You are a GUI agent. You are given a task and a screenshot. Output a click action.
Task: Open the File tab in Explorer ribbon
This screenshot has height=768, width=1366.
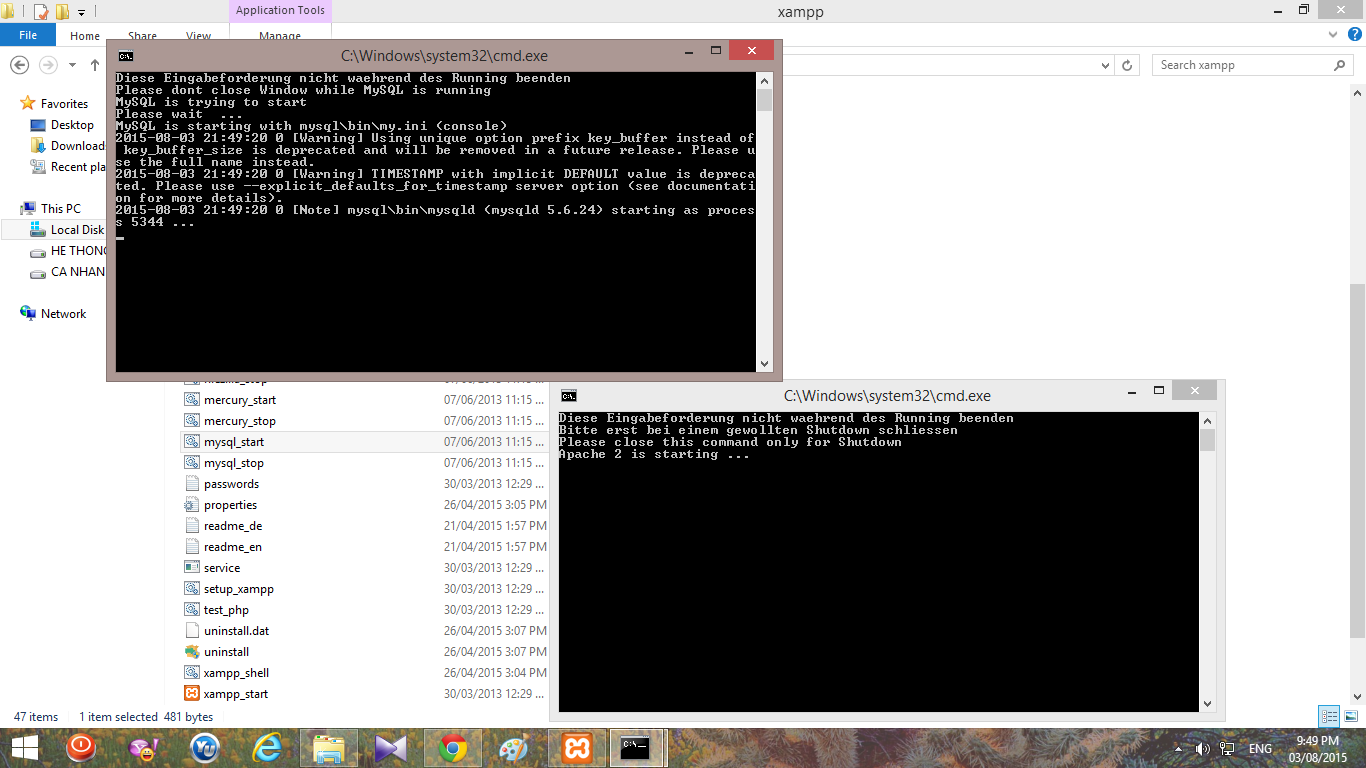pyautogui.click(x=28, y=35)
